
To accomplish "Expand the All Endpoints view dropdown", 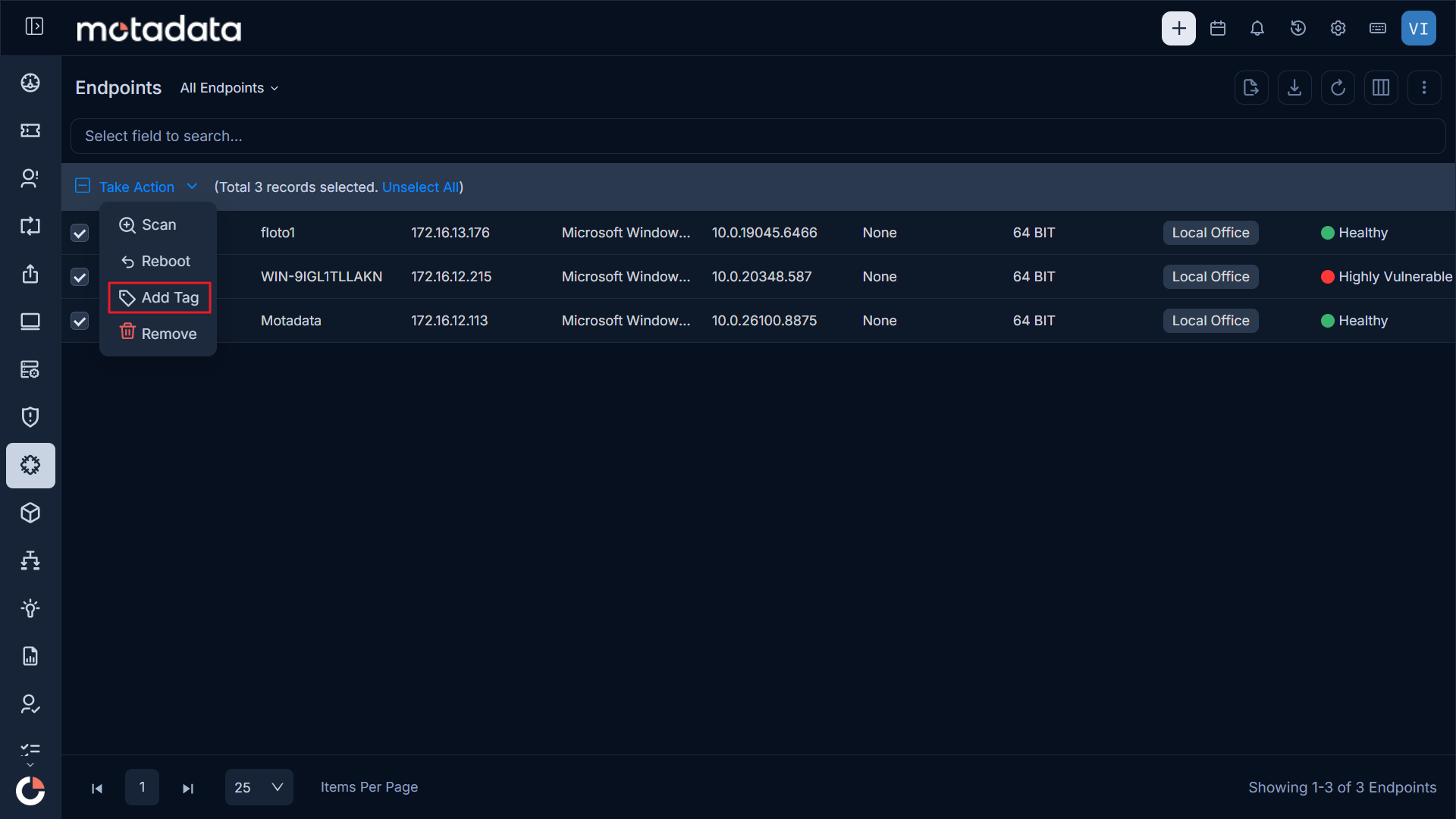I will point(229,88).
